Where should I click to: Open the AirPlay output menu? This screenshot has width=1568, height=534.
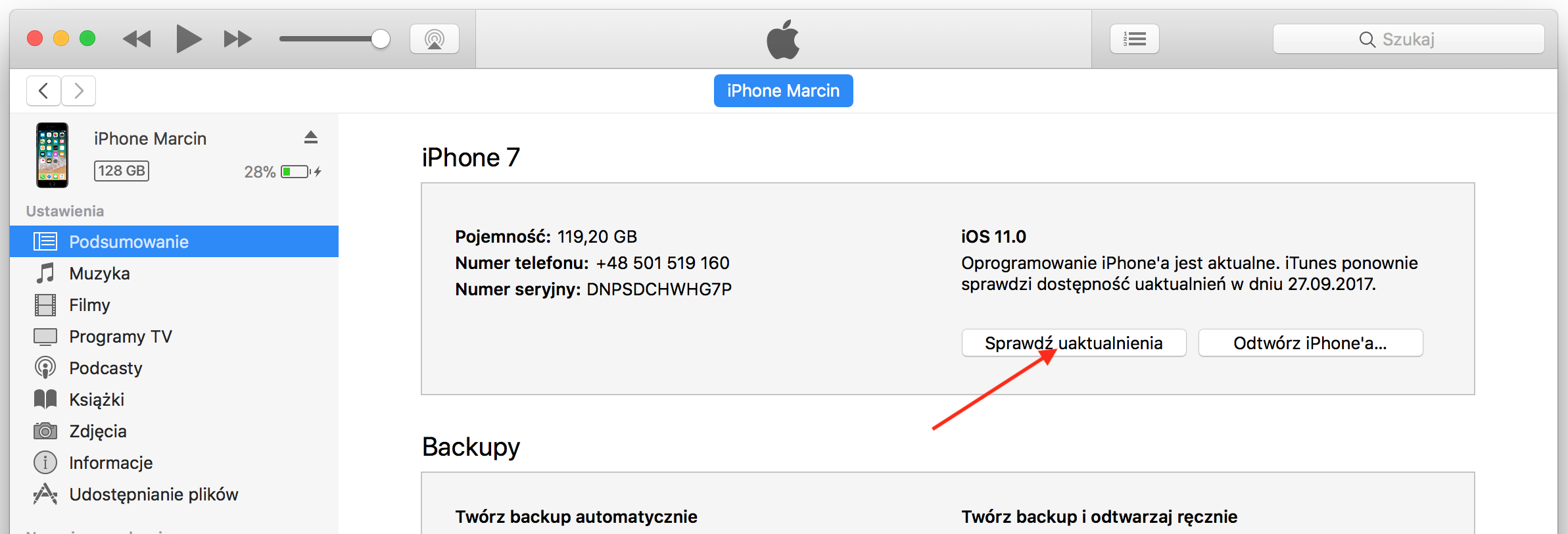coord(434,39)
